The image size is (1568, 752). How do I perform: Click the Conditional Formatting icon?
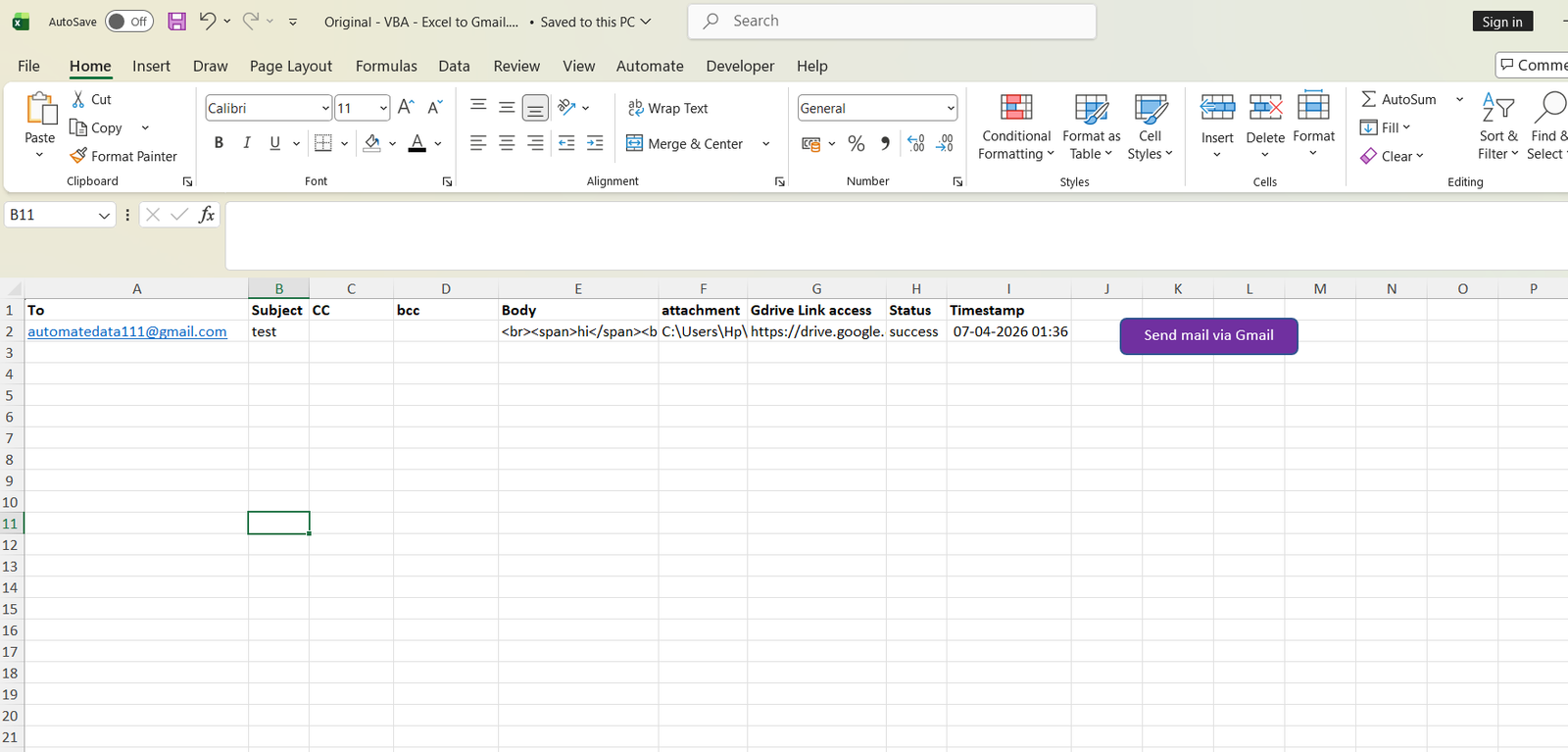point(1016,109)
